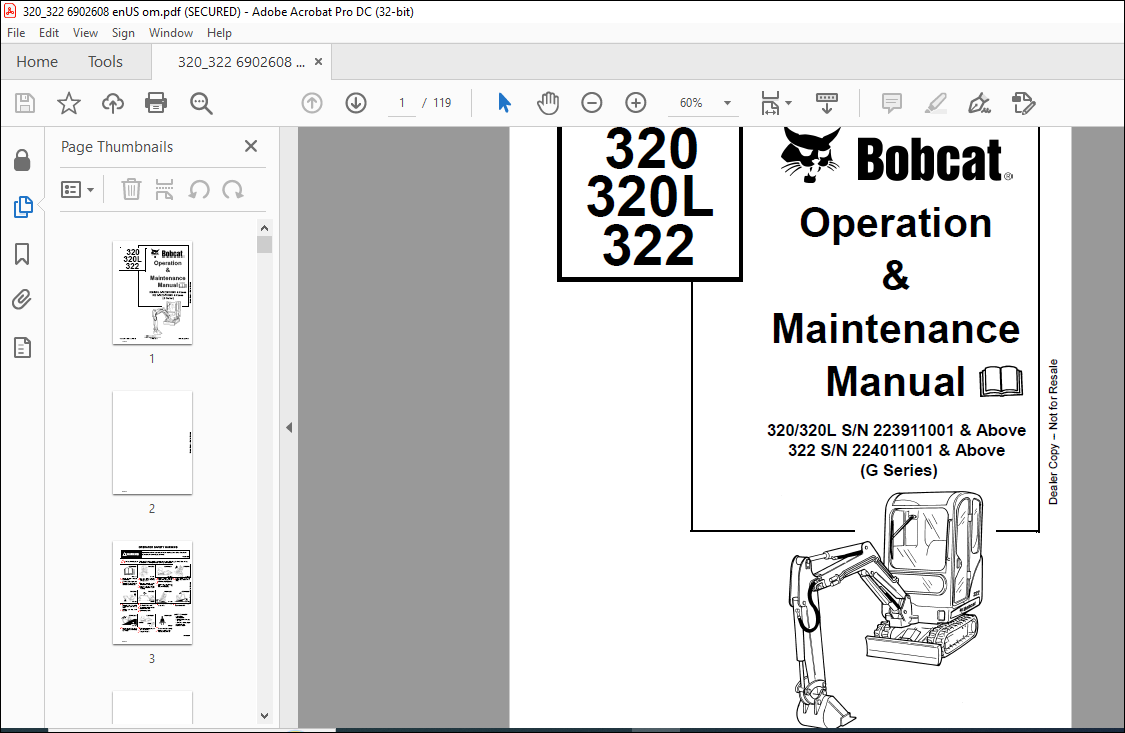The width and height of the screenshot is (1125, 733).
Task: Open the Help menu
Action: (219, 33)
